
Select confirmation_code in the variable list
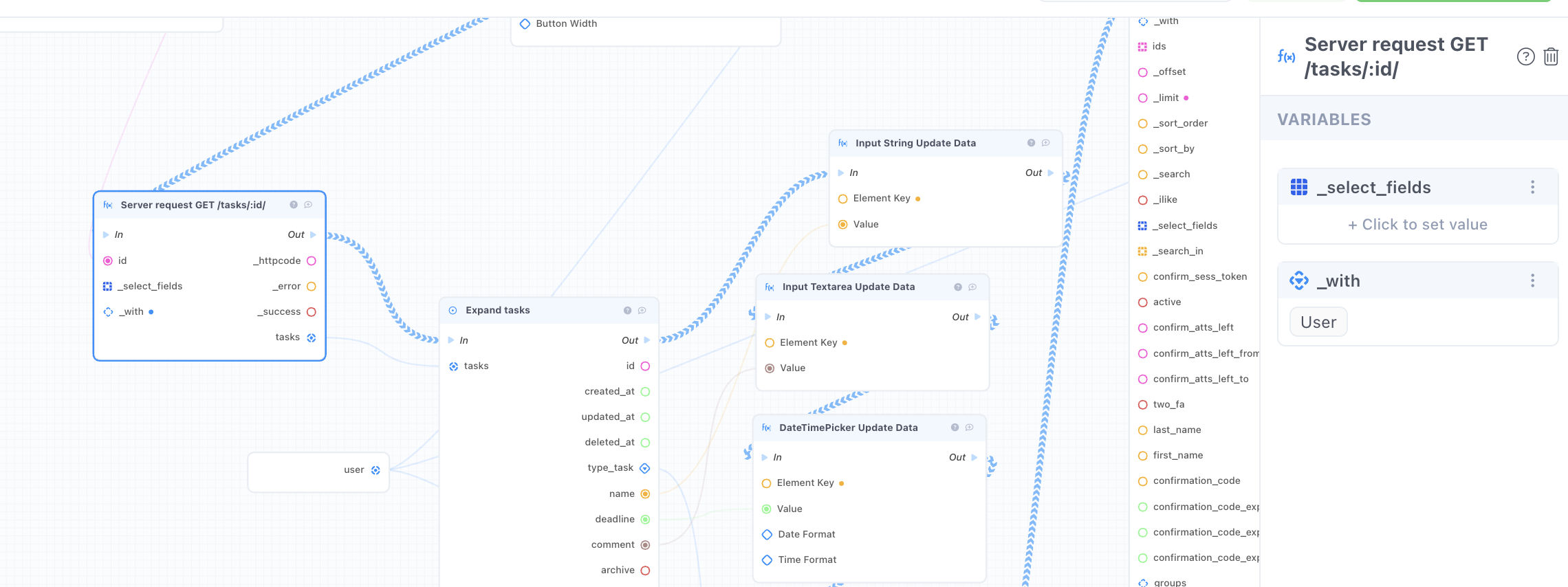click(1198, 480)
